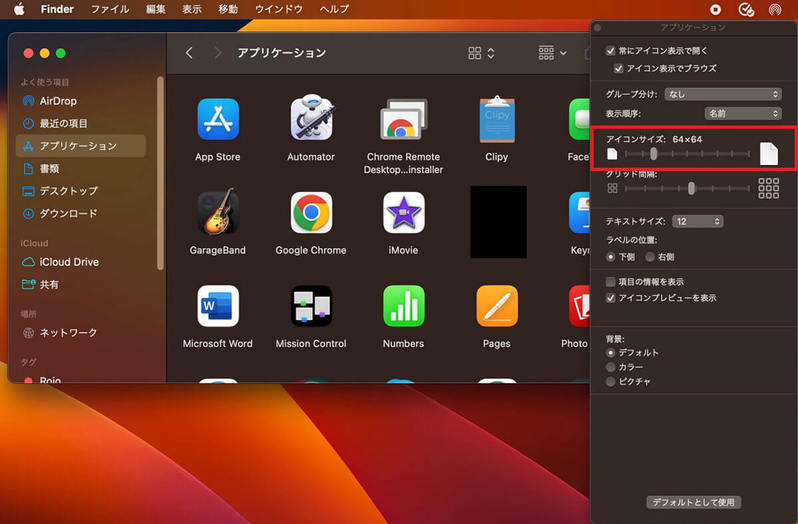Click the large page icon at icon size slider end
The image size is (798, 524).
768,154
